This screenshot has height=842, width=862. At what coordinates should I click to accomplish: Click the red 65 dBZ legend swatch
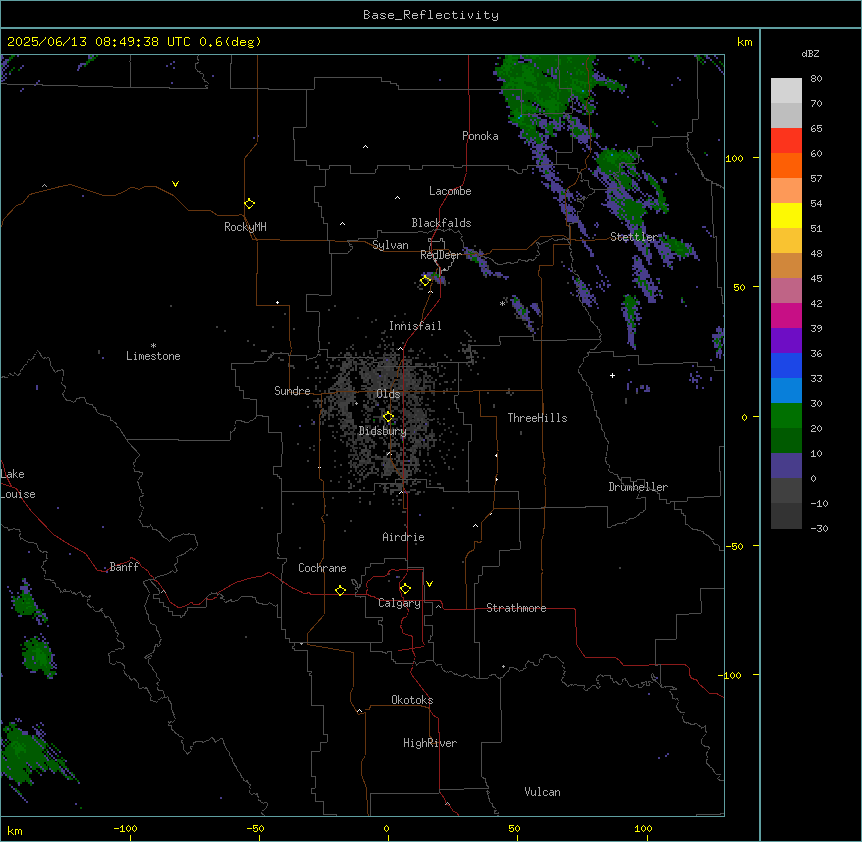[x=786, y=141]
